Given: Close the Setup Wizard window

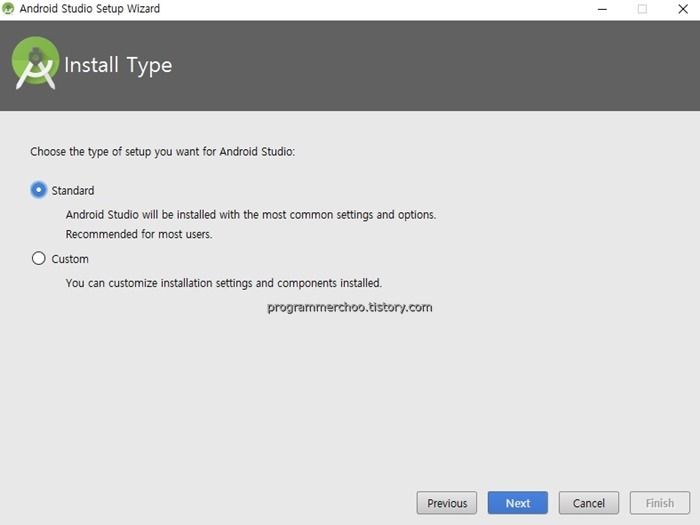Looking at the screenshot, I should coord(683,9).
